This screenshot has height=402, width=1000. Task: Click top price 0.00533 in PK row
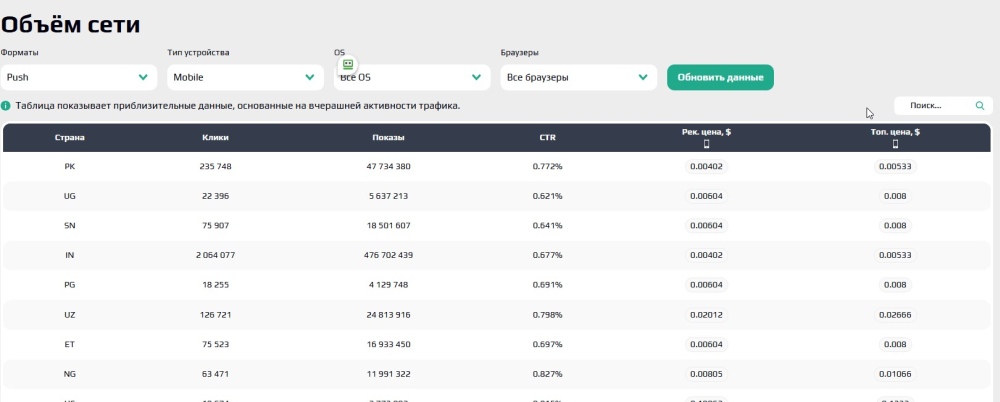pos(895,167)
